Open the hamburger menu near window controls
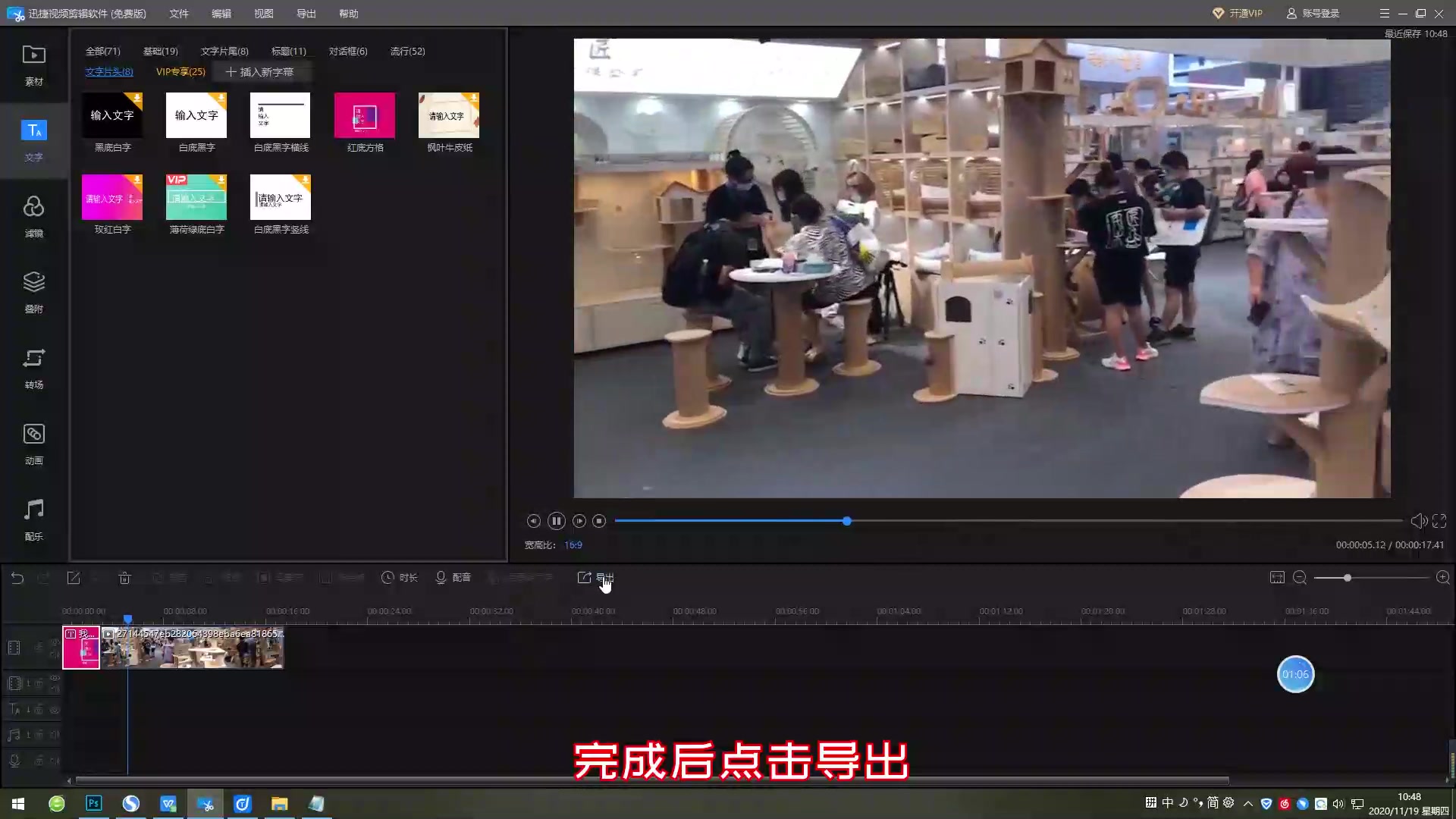This screenshot has width=1456, height=819. (x=1384, y=13)
